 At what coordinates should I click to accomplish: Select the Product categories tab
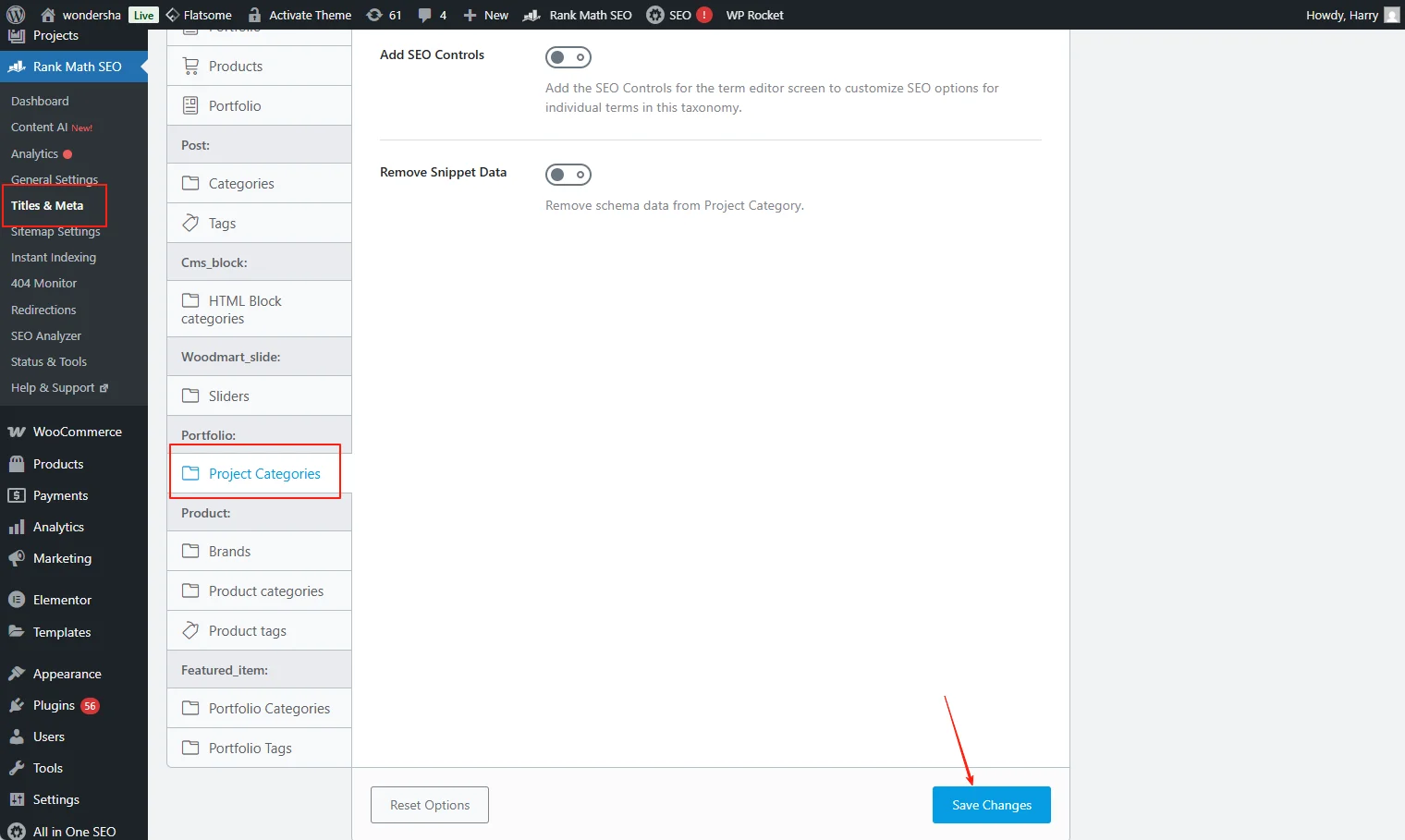[x=259, y=590]
